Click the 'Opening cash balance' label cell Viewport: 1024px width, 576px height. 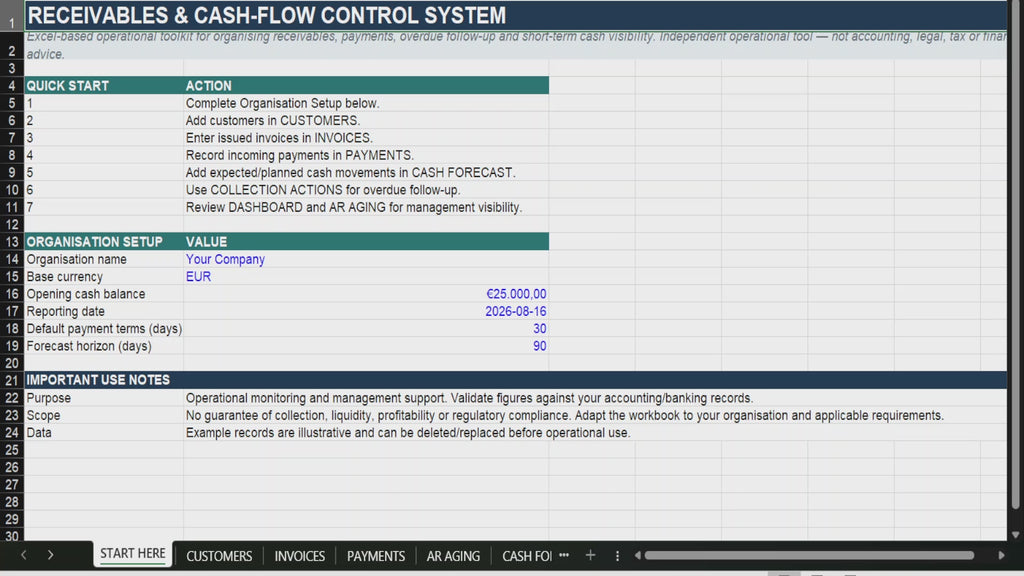(x=104, y=294)
